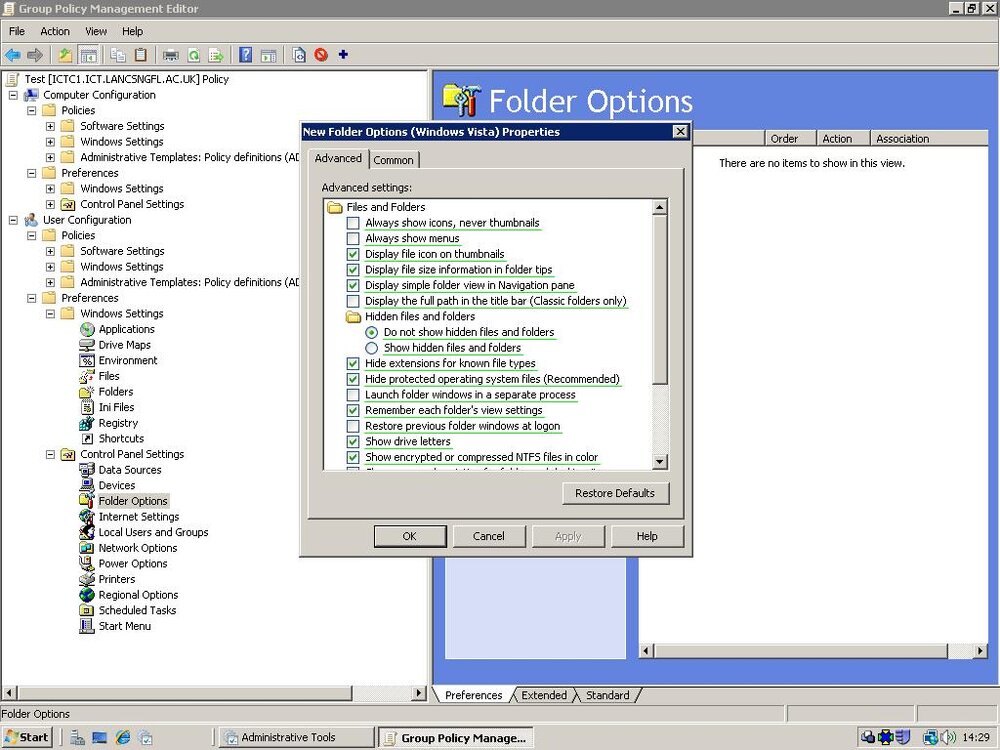Expand Software Settings under Computer Configuration
1000x750 pixels.
point(50,126)
